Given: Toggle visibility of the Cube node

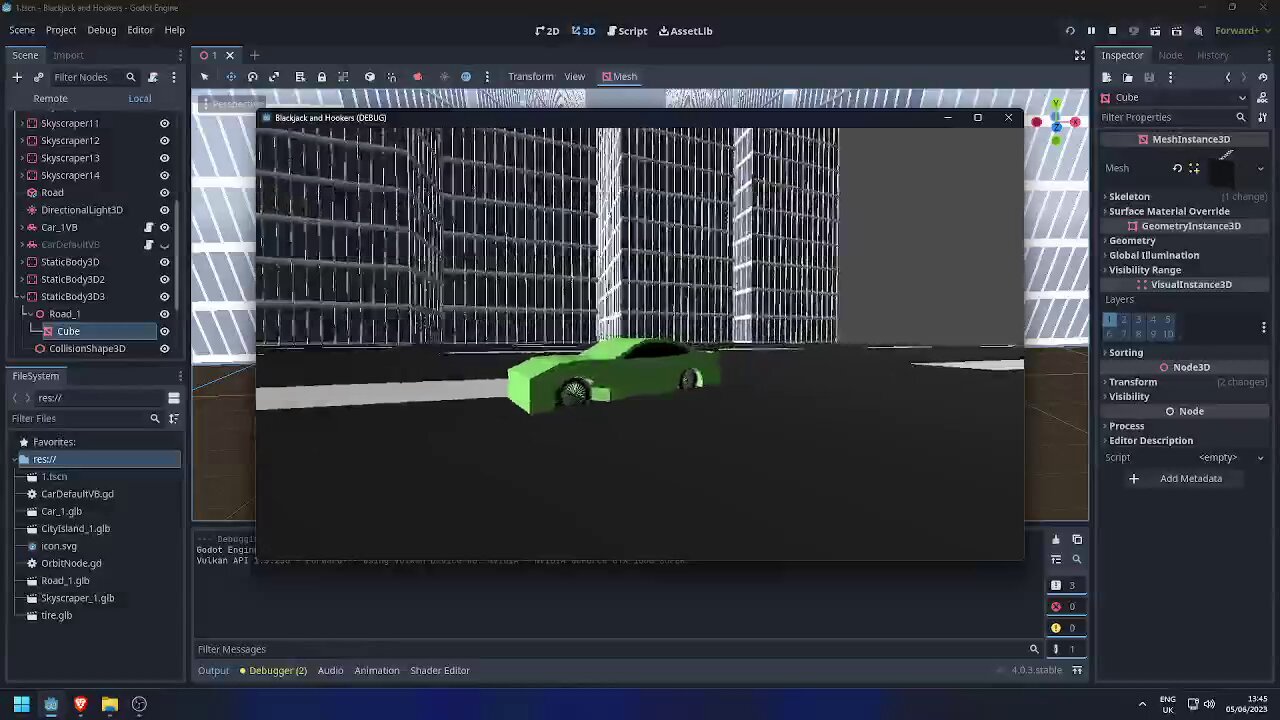Looking at the screenshot, I should coord(165,331).
